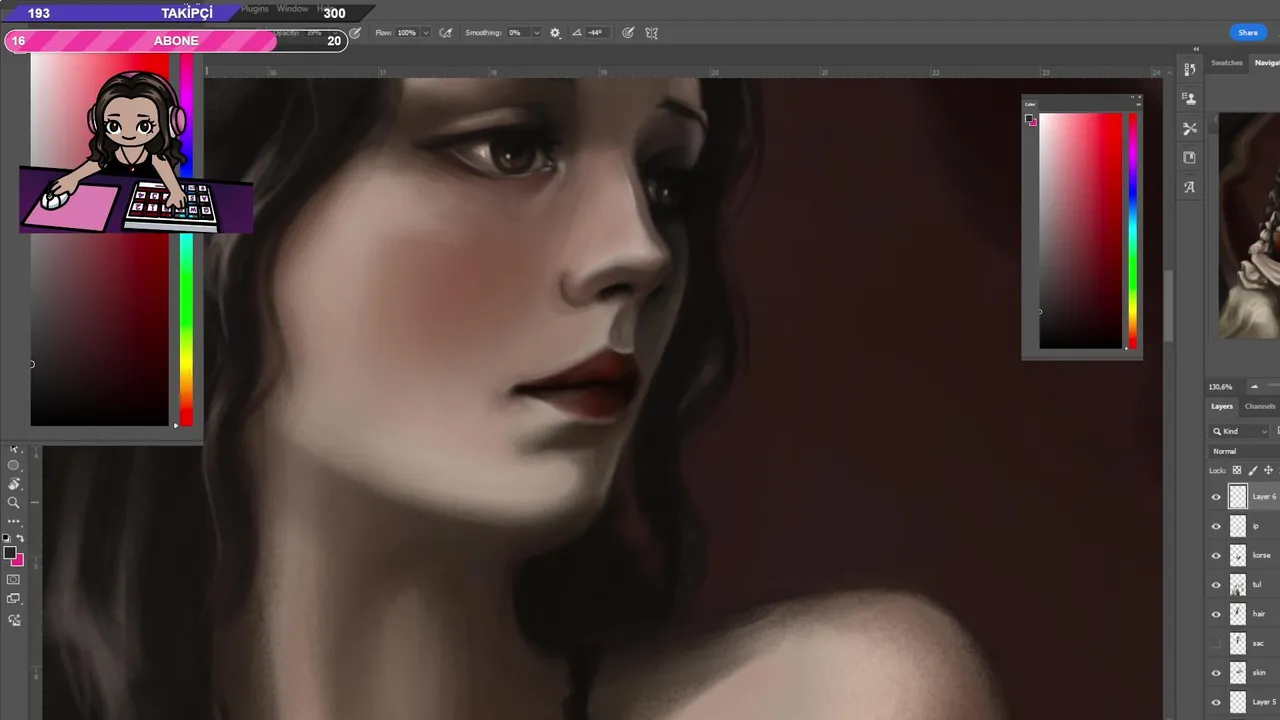Screen dimensions: 1280x720
Task: Edit the Navigator zoom 130,6% field
Action: tap(1220, 387)
